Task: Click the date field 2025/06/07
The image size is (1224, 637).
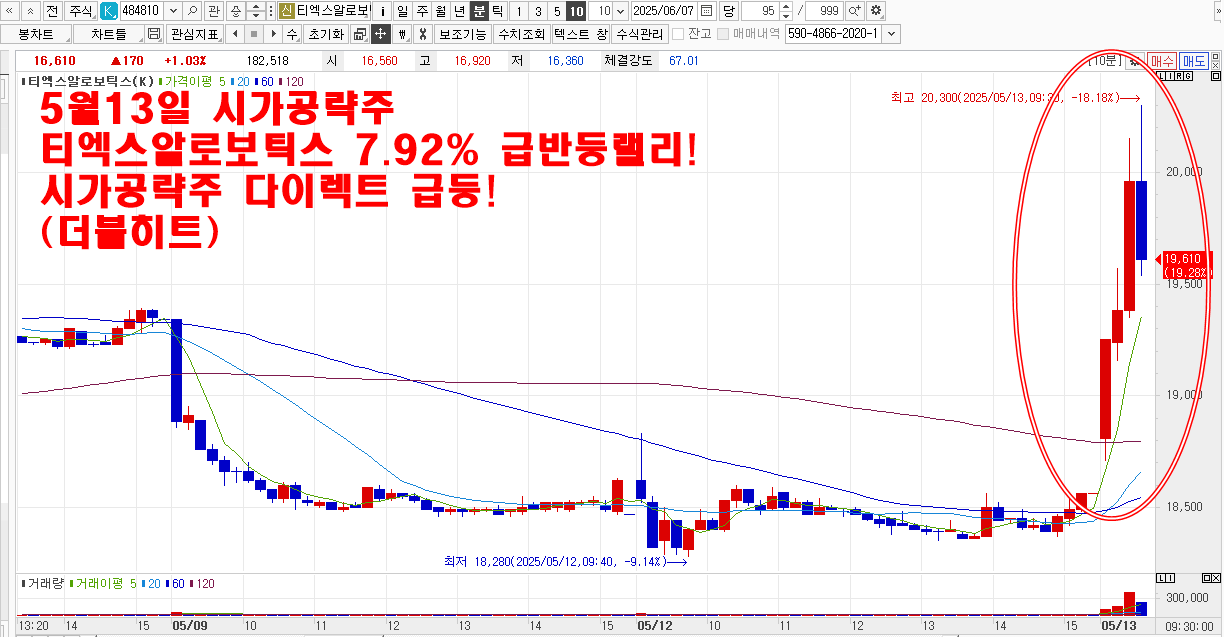Action: [665, 11]
